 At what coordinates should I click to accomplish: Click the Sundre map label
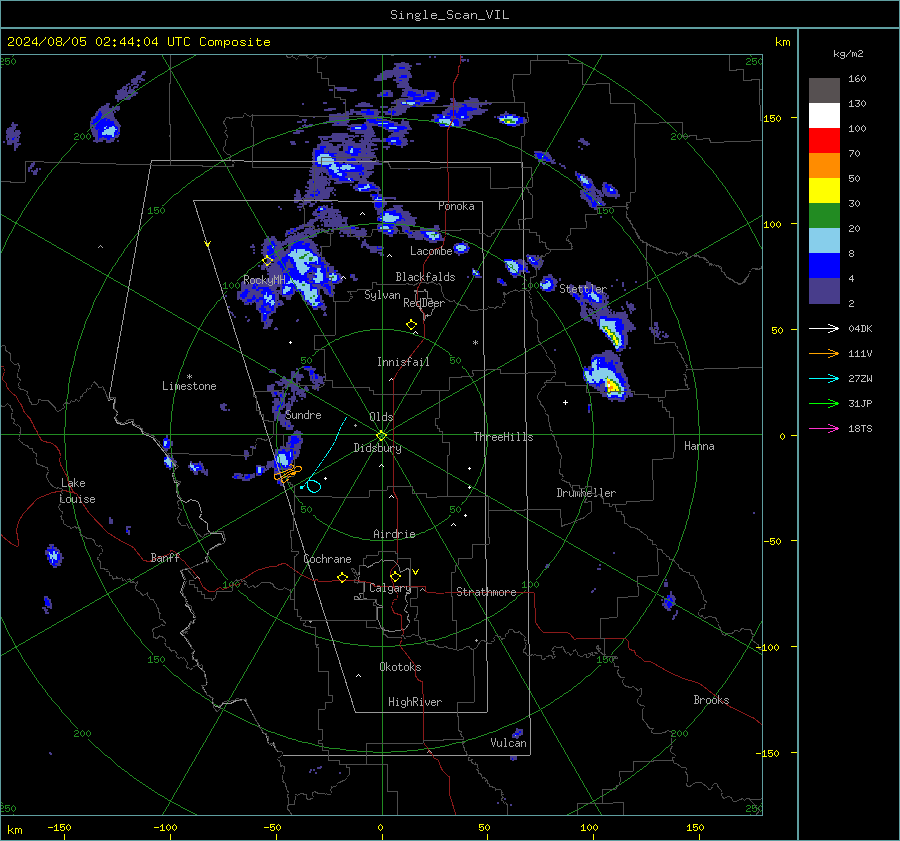tap(303, 415)
